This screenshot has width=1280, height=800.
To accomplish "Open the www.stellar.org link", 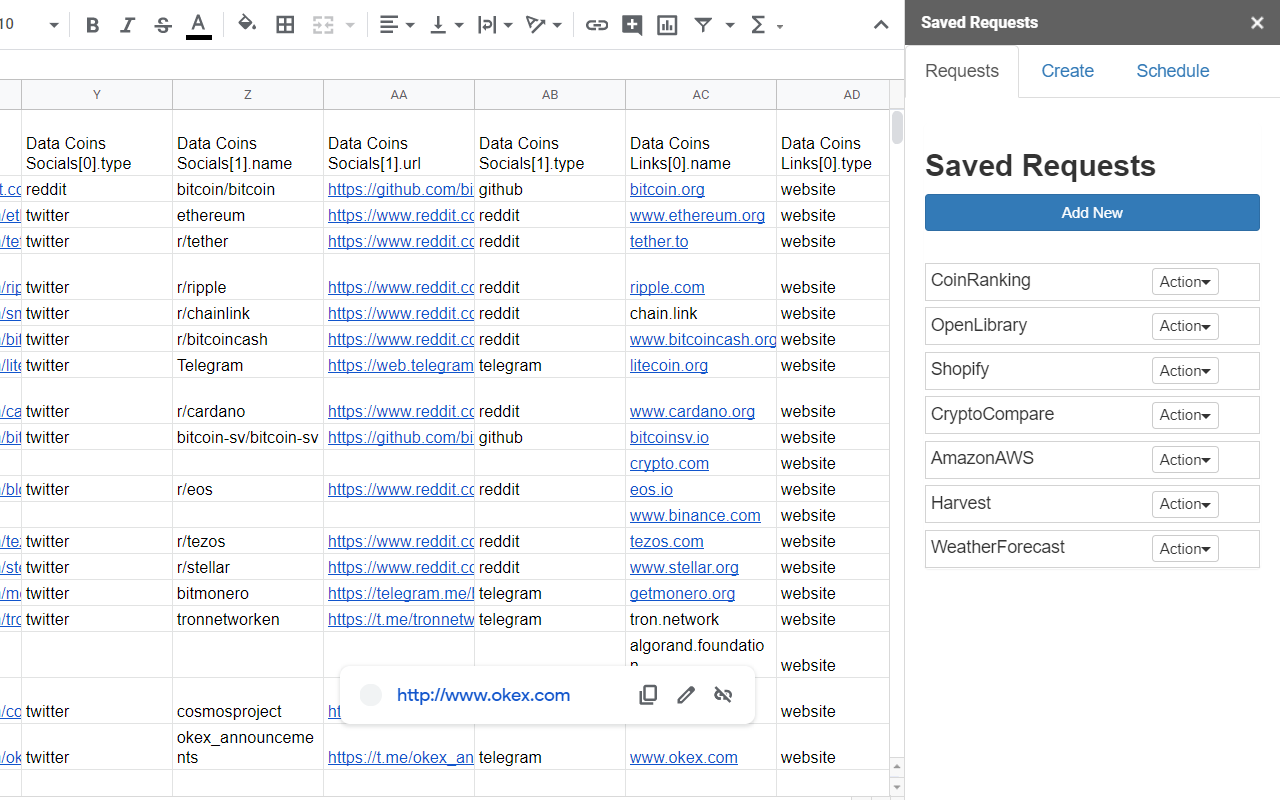I will coord(684,568).
